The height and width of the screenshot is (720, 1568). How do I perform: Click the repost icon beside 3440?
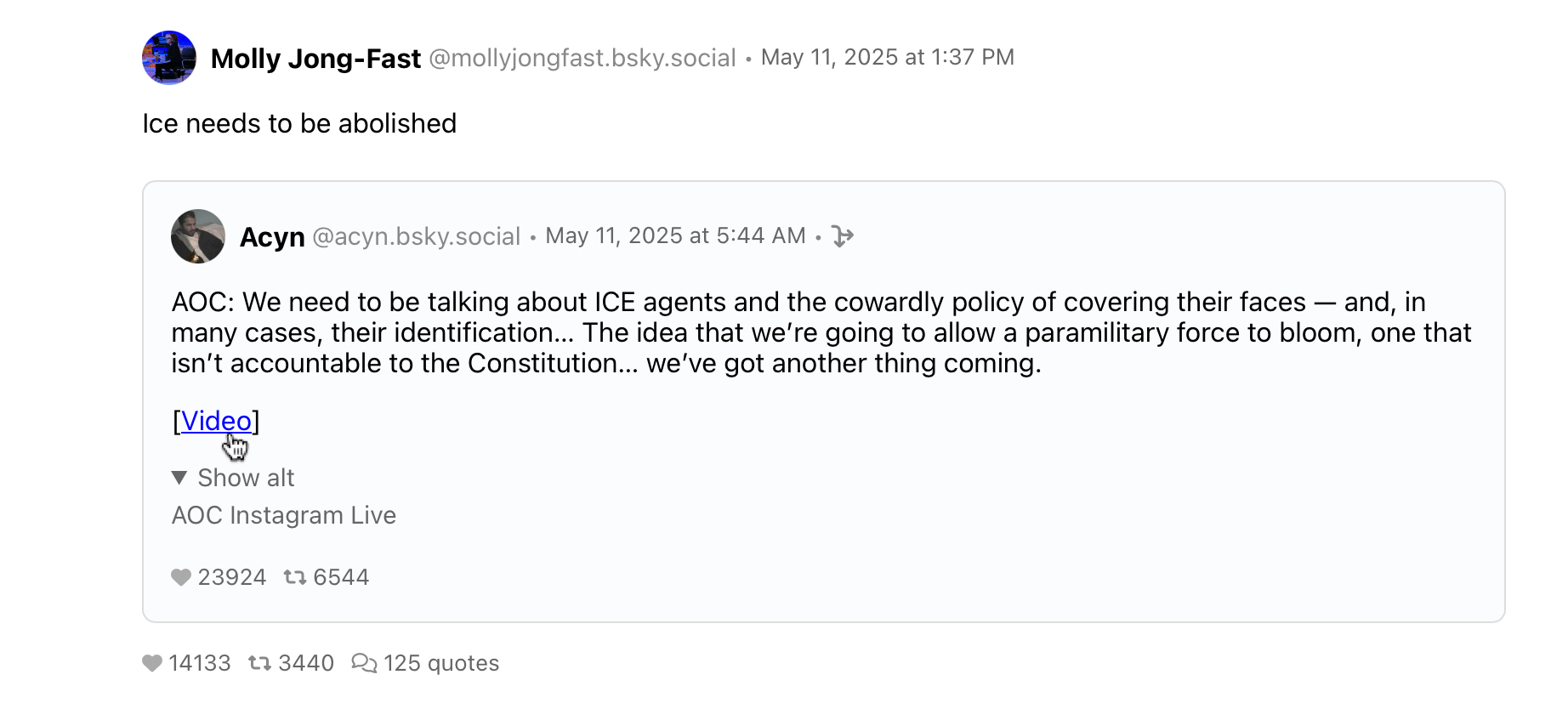259,663
